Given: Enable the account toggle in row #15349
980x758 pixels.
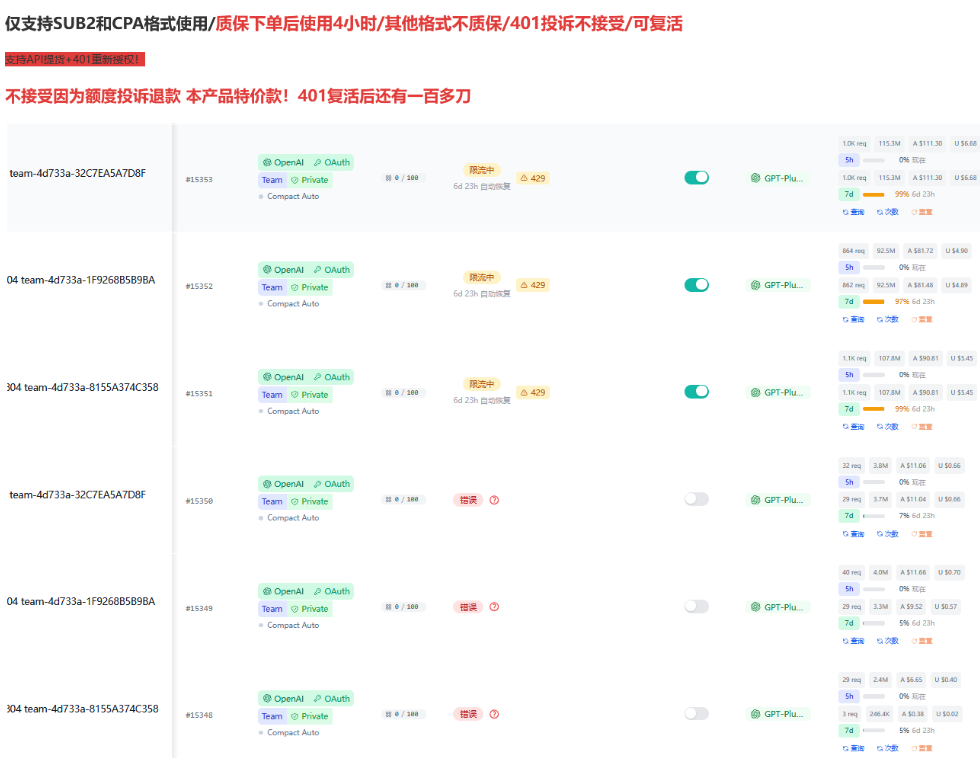Looking at the screenshot, I should click(x=696, y=607).
